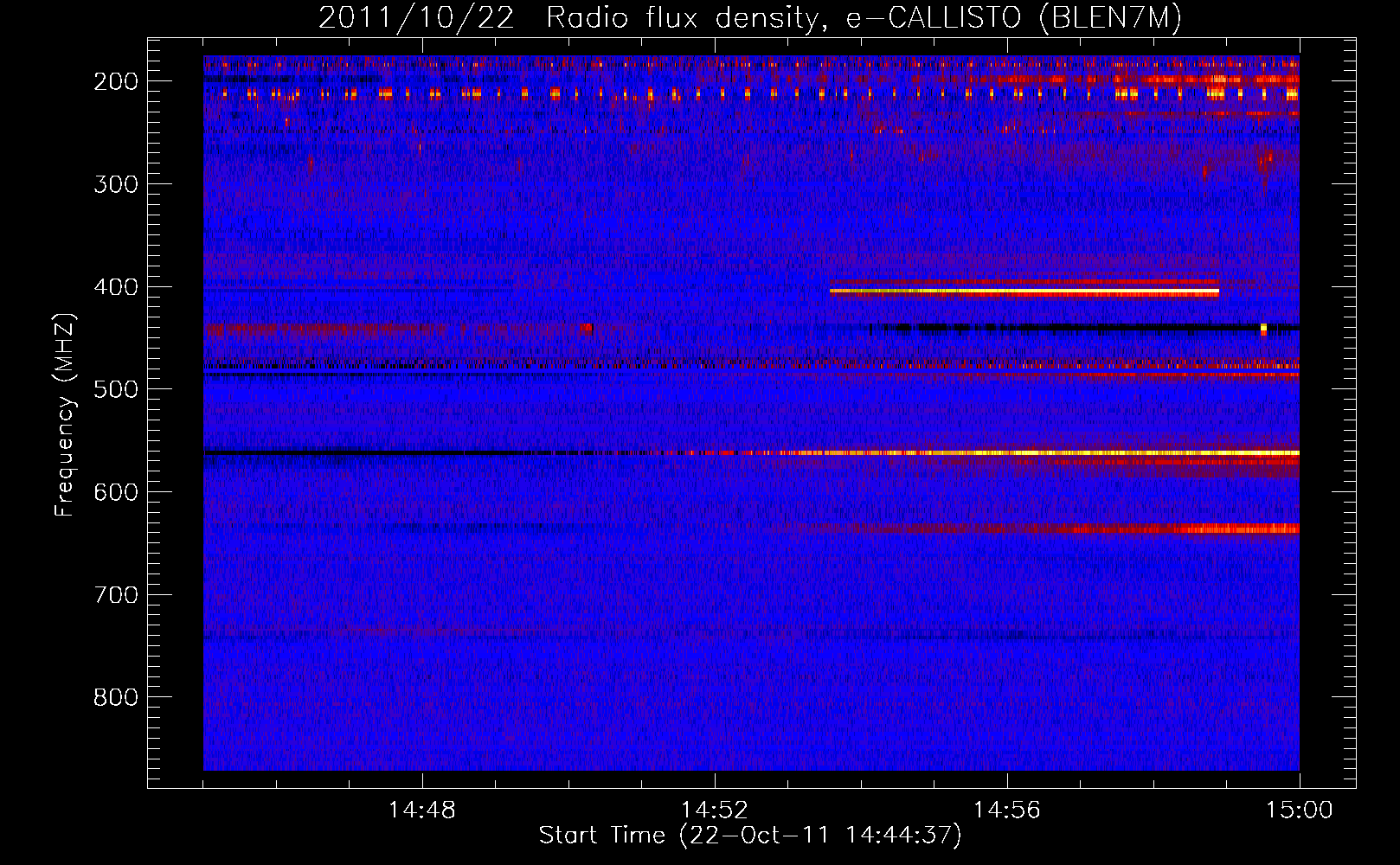Click the 600 frequency tick label
1400x865 pixels.
(116, 492)
